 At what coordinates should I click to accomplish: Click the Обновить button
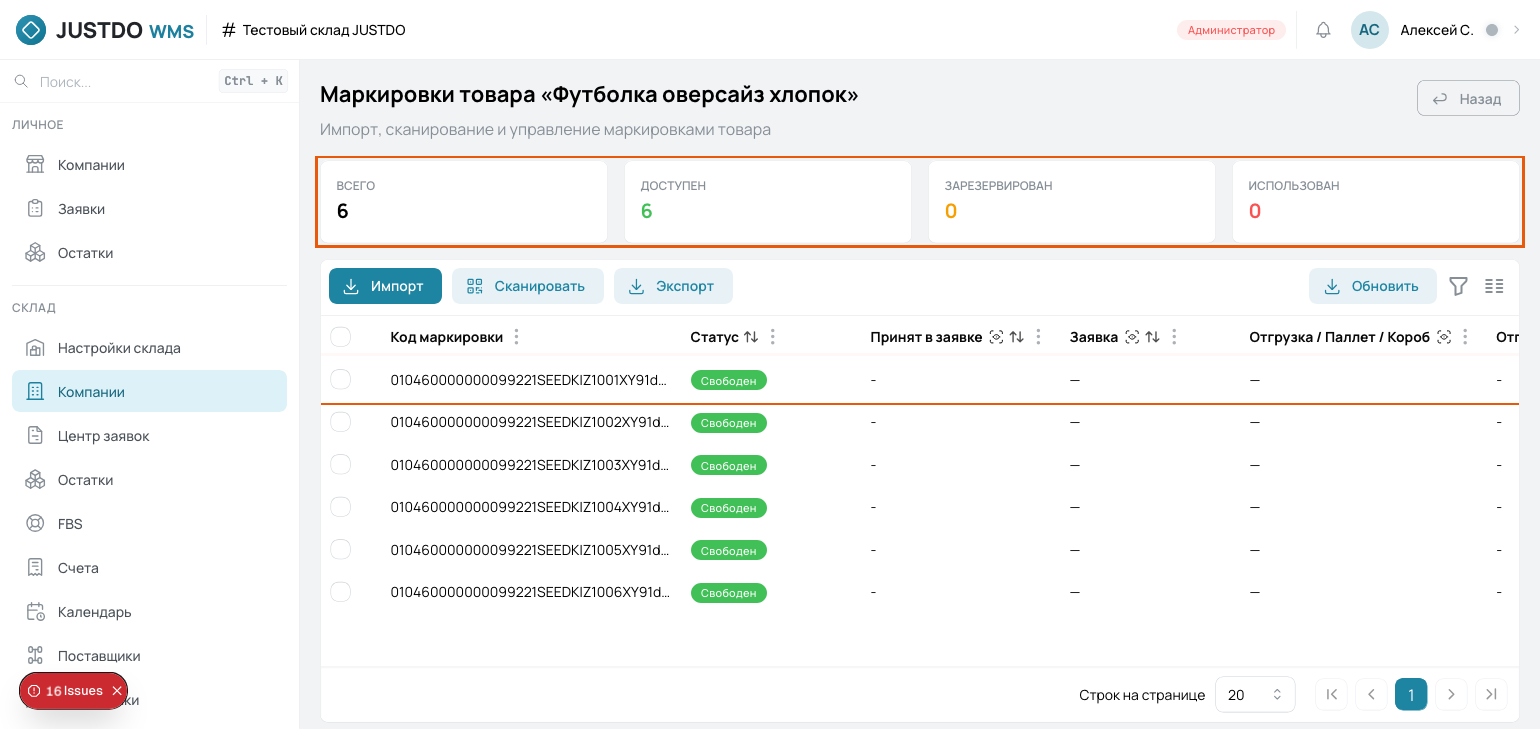point(1373,286)
